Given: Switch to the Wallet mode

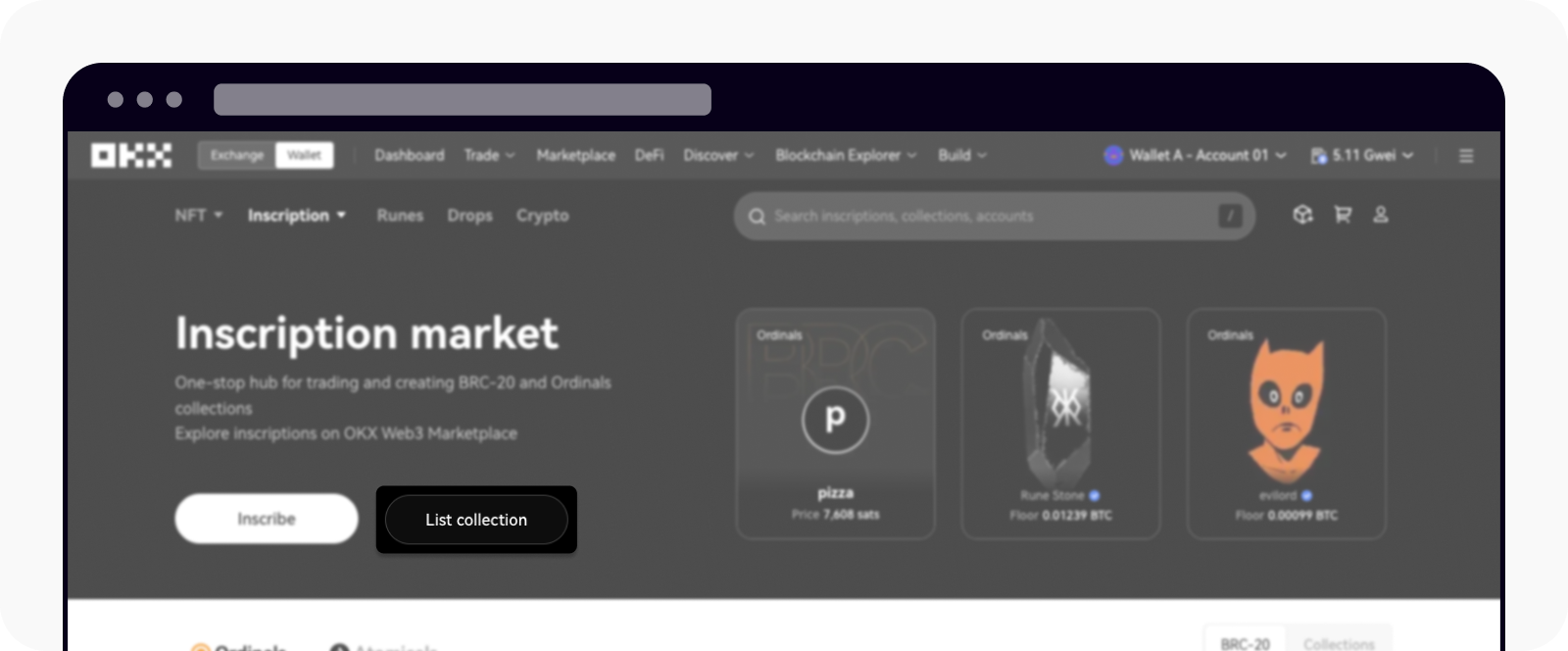Looking at the screenshot, I should pos(304,155).
